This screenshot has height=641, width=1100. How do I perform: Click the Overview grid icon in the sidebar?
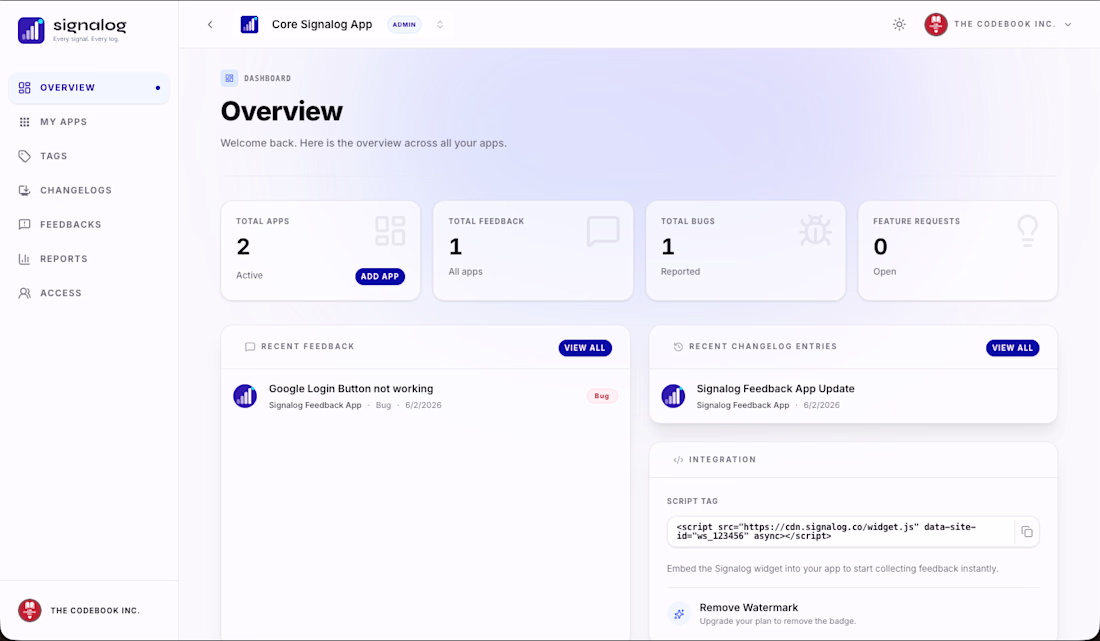coord(25,88)
